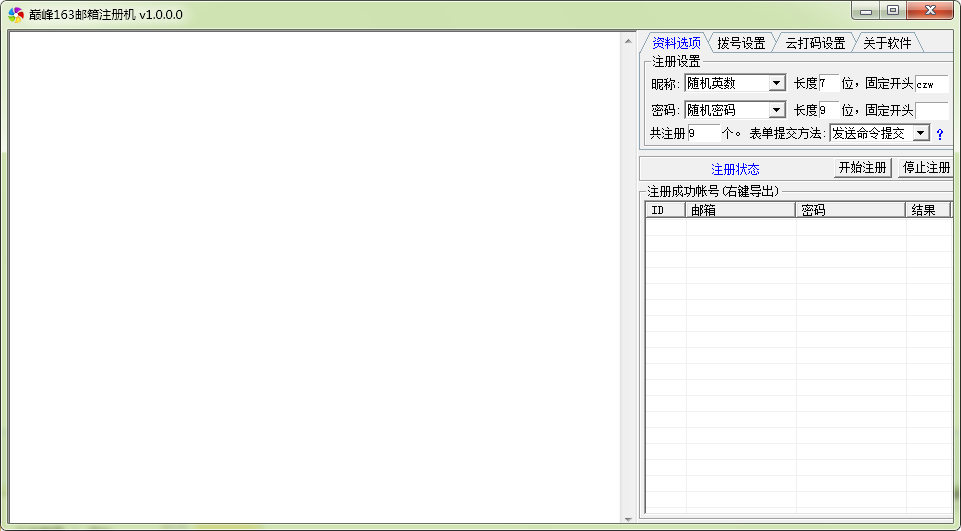Expand the 密码 随机密码 dropdown
This screenshot has height=531, width=961.
coord(777,110)
